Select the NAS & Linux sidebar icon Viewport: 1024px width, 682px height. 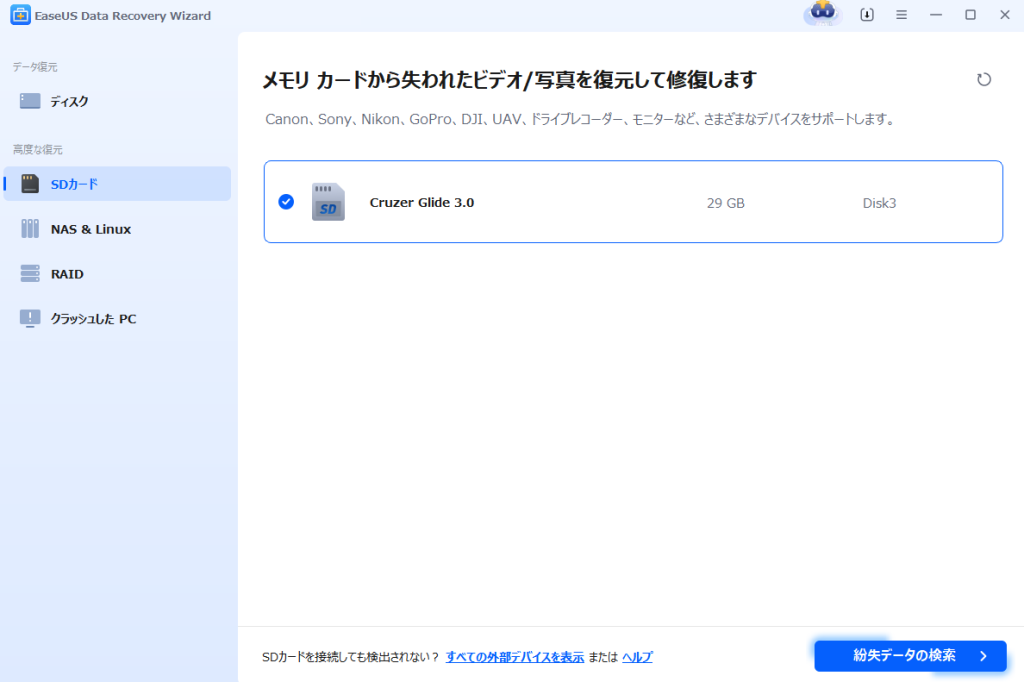click(30, 229)
